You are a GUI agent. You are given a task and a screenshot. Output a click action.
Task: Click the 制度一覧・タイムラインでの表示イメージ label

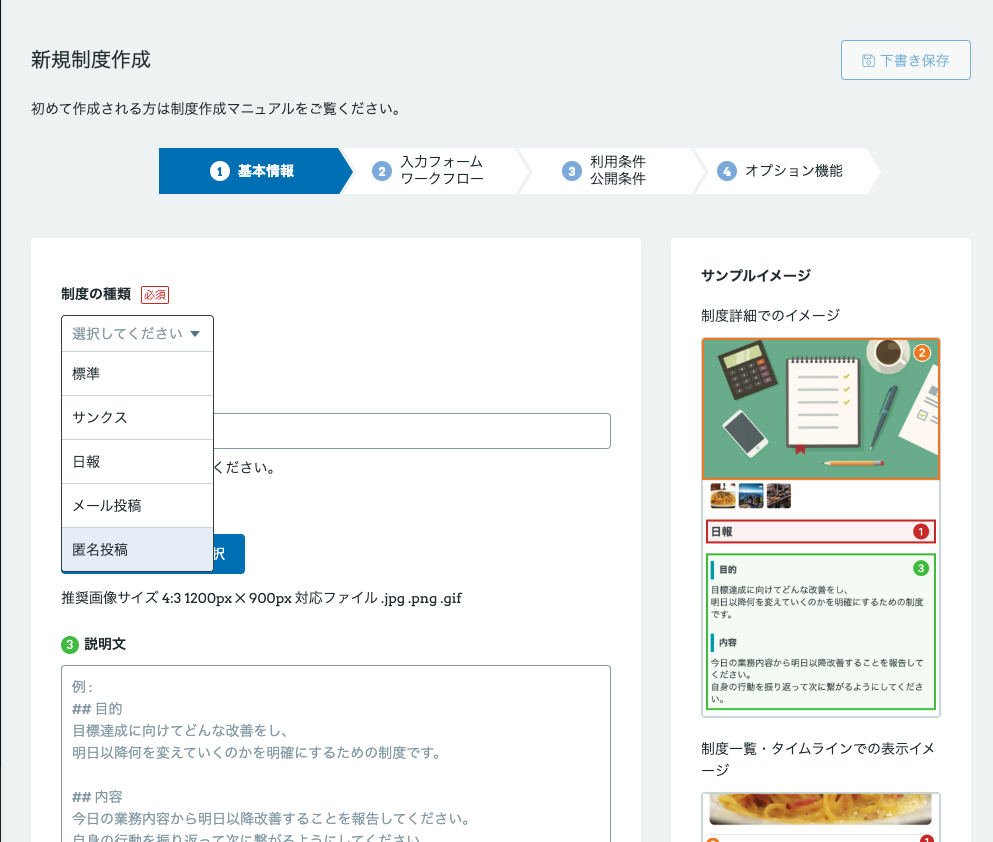tap(818, 759)
